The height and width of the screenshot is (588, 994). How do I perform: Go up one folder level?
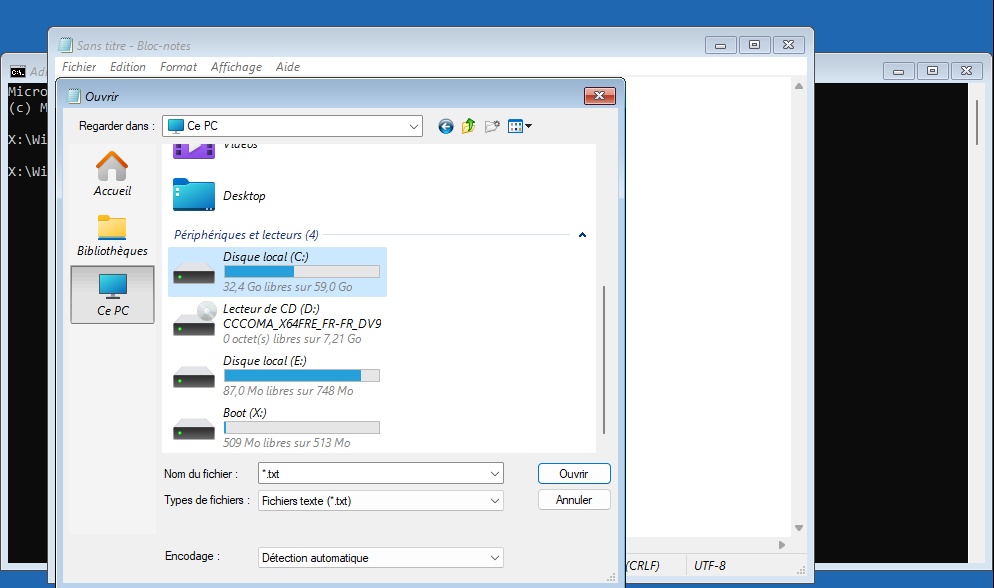(x=468, y=126)
